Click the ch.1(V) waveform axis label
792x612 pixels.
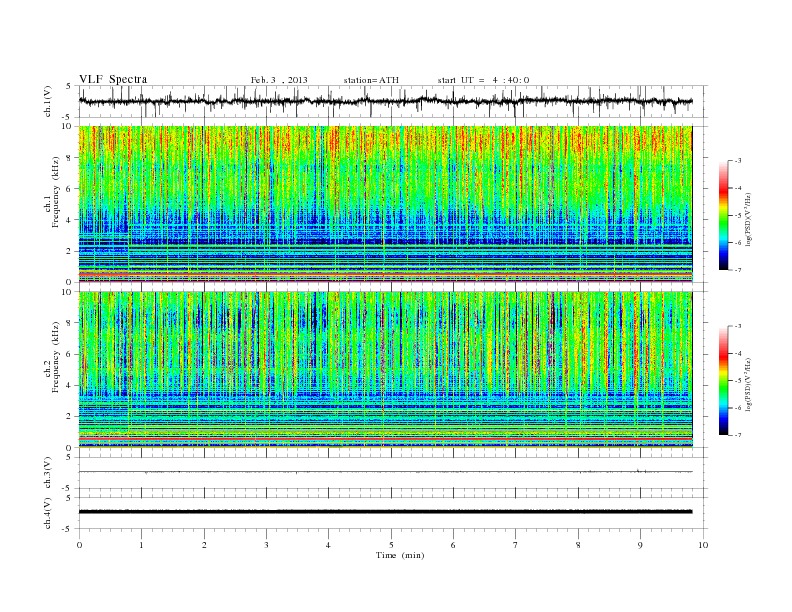pos(48,101)
